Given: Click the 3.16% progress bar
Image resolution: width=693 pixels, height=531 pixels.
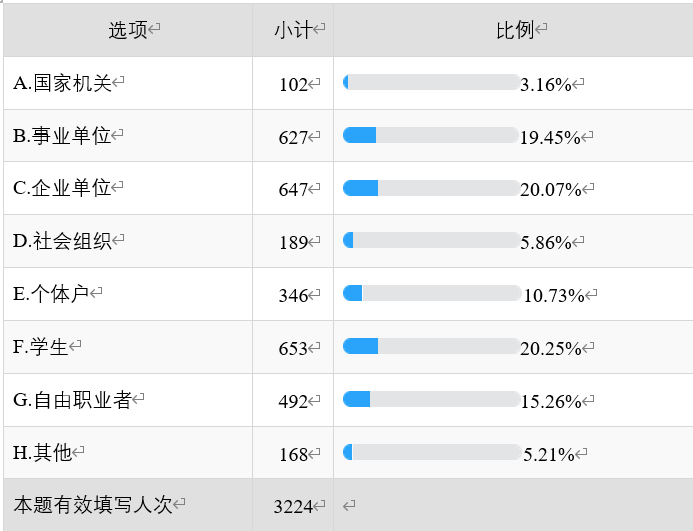Looking at the screenshot, I should tap(431, 82).
